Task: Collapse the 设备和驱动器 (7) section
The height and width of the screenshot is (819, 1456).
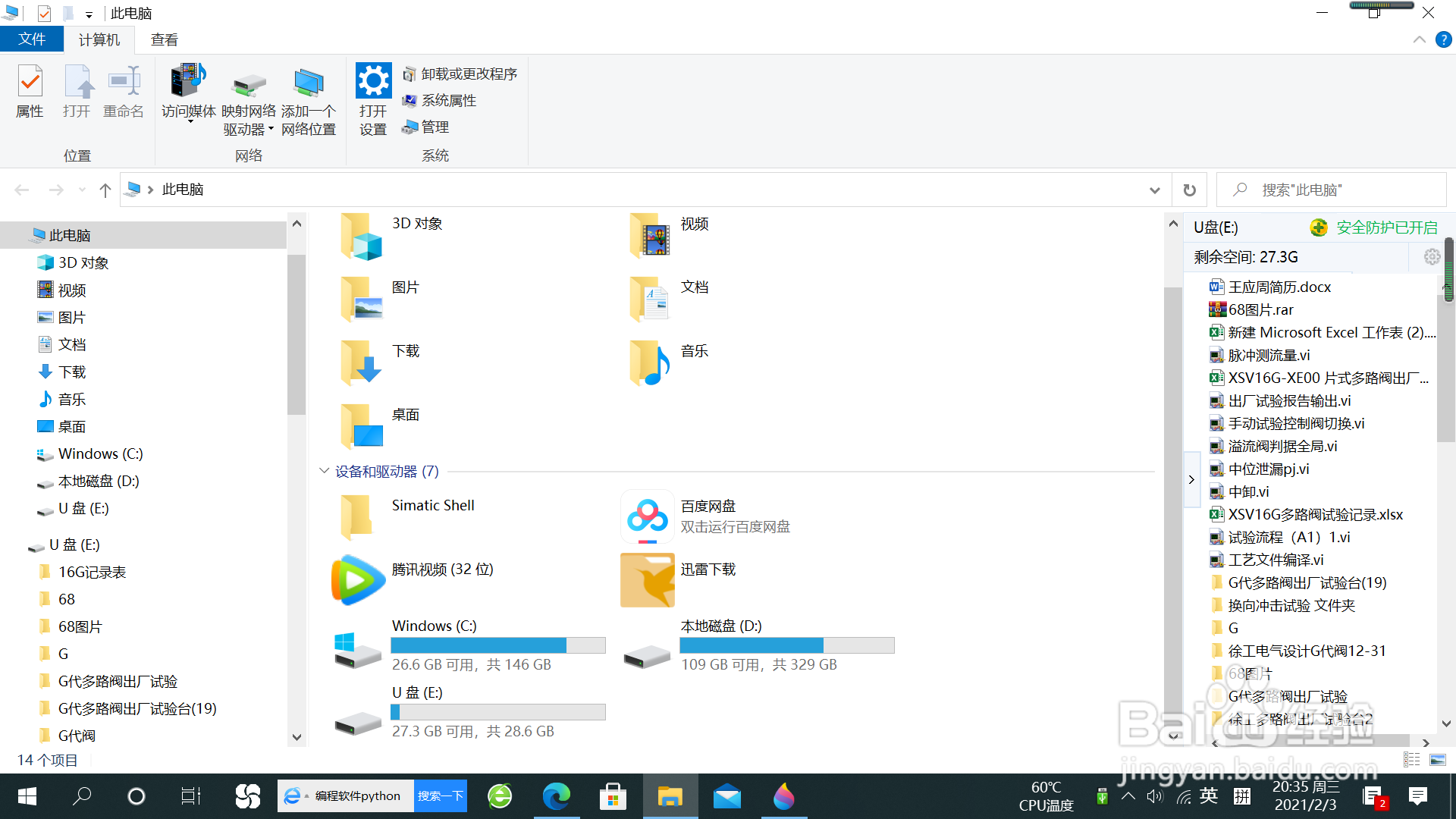Action: [324, 471]
